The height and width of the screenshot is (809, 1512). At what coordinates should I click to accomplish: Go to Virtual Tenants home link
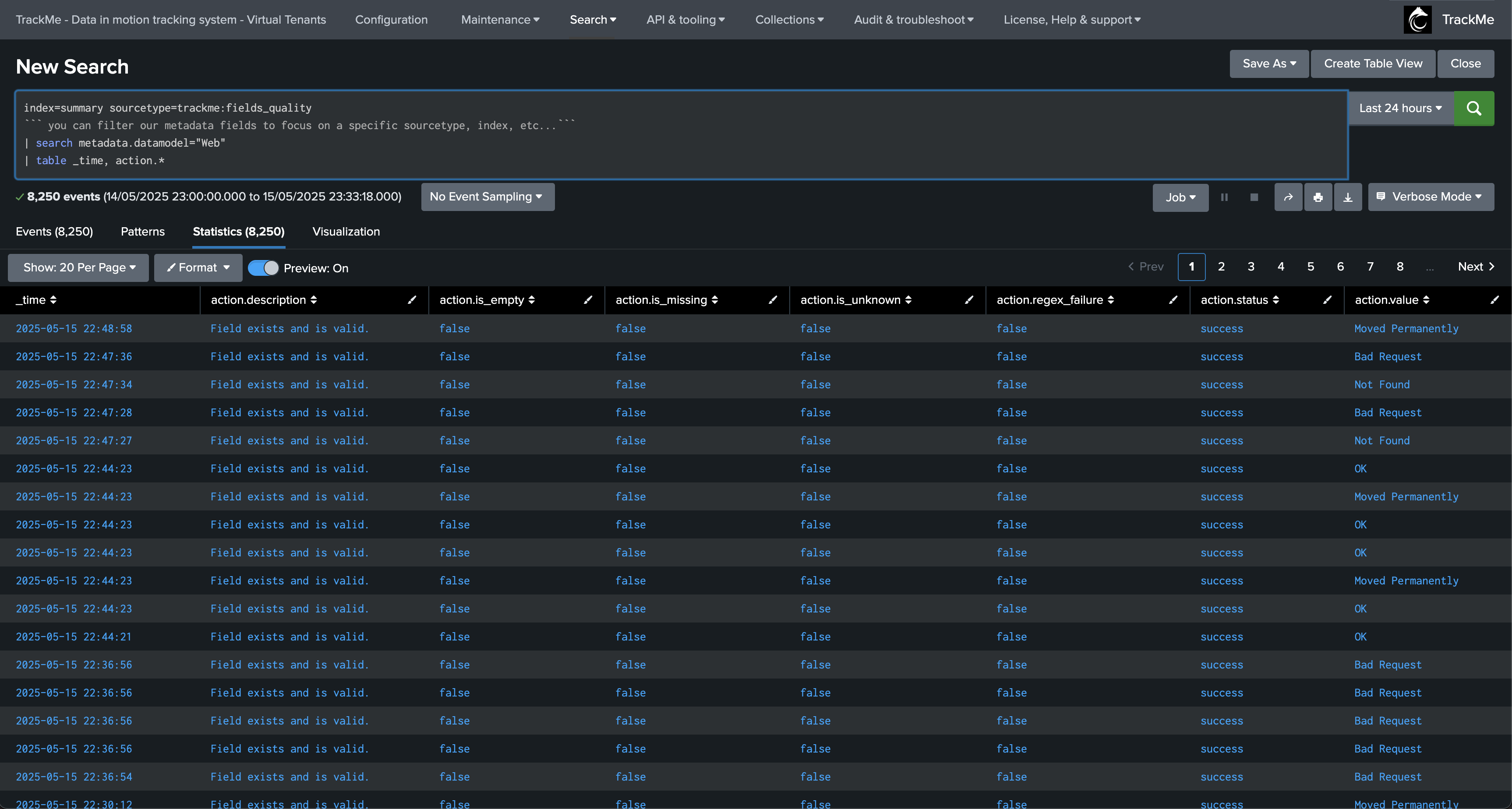171,19
